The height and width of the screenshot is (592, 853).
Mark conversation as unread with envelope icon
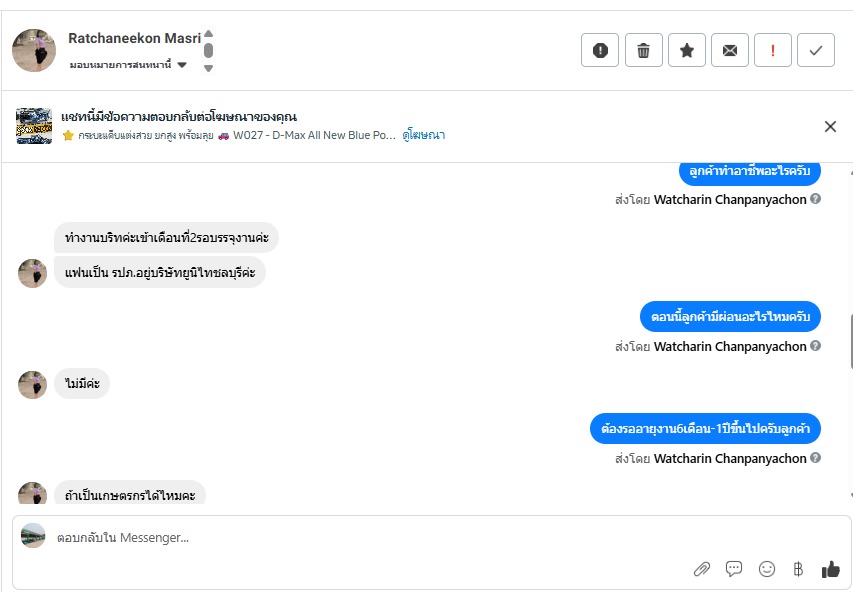pyautogui.click(x=730, y=51)
